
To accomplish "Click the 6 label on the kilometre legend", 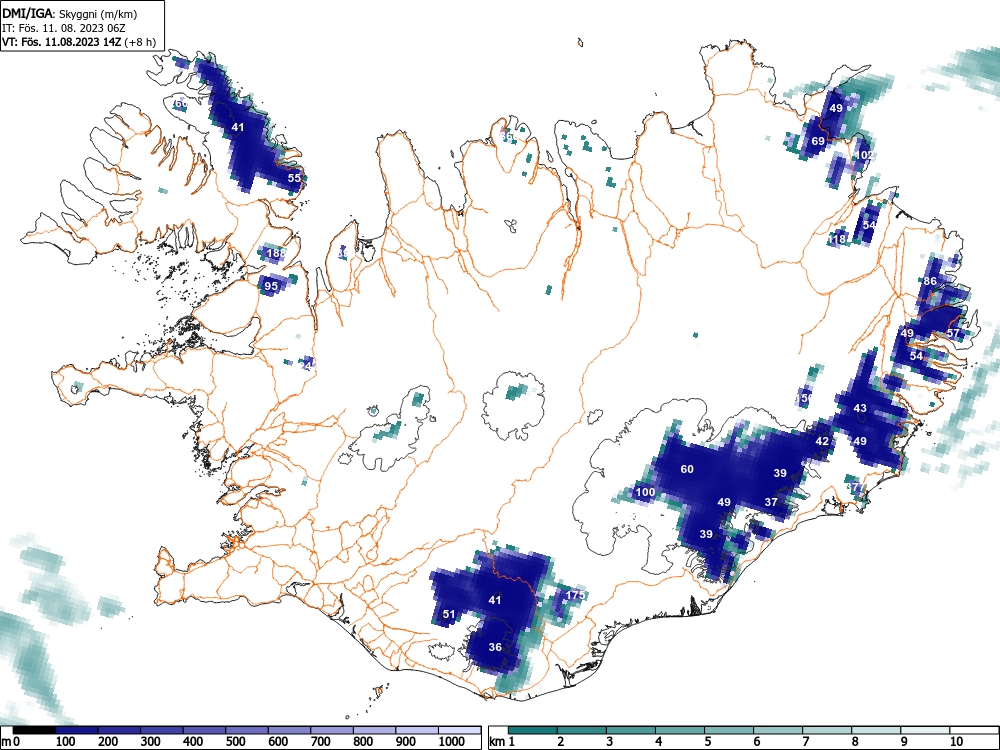I will 756,741.
